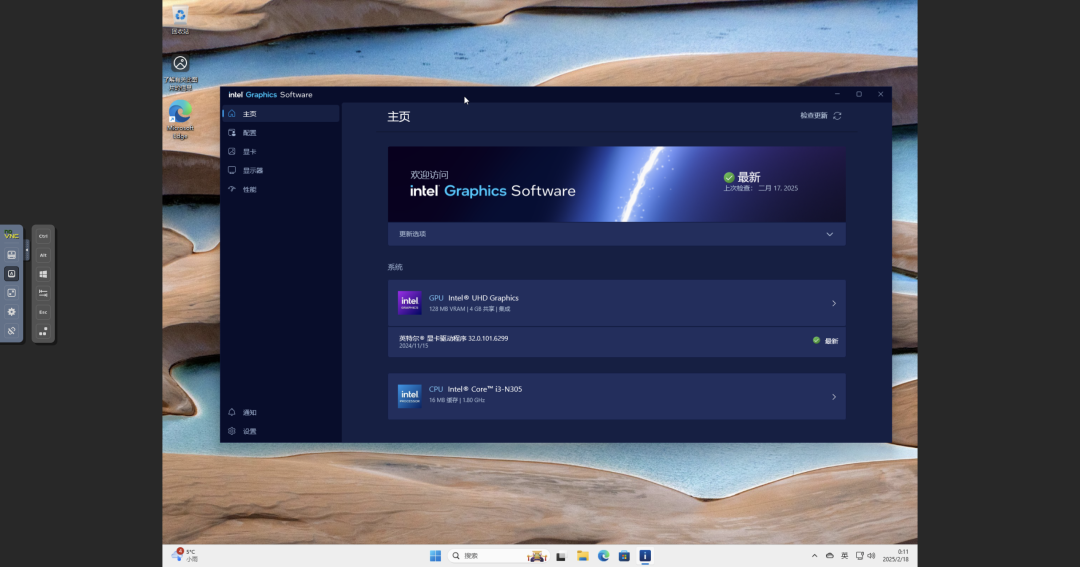This screenshot has width=1080, height=567.
Task: Open noVNC settings gear
Action: click(x=11, y=312)
